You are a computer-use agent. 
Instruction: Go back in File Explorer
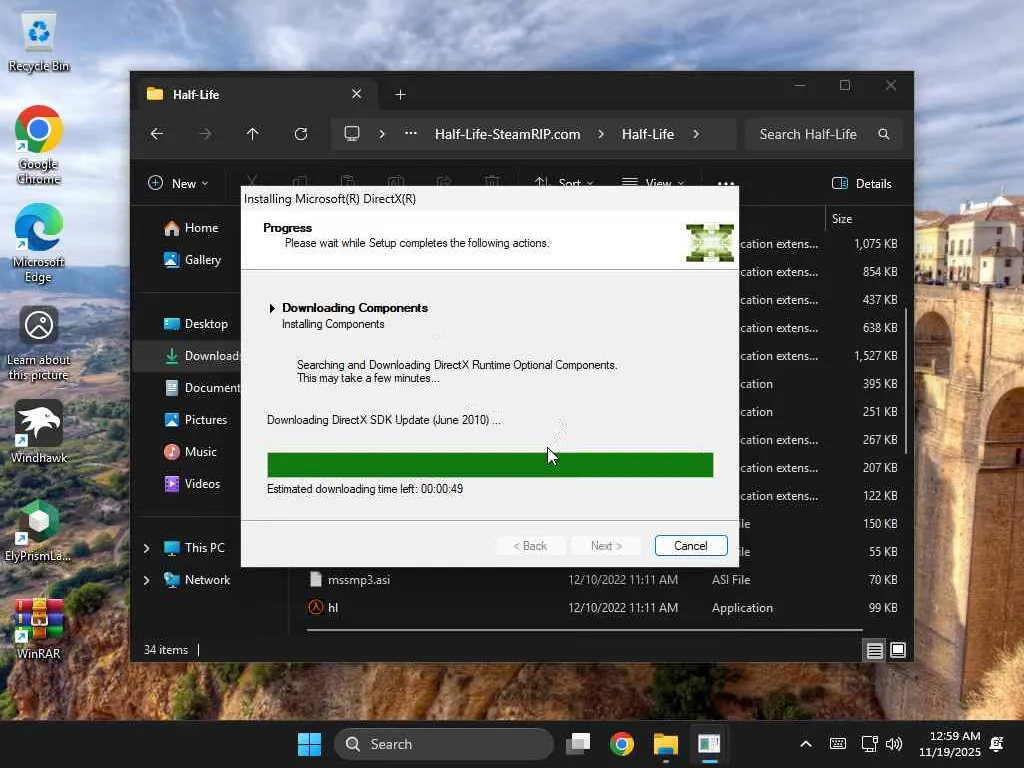click(157, 134)
